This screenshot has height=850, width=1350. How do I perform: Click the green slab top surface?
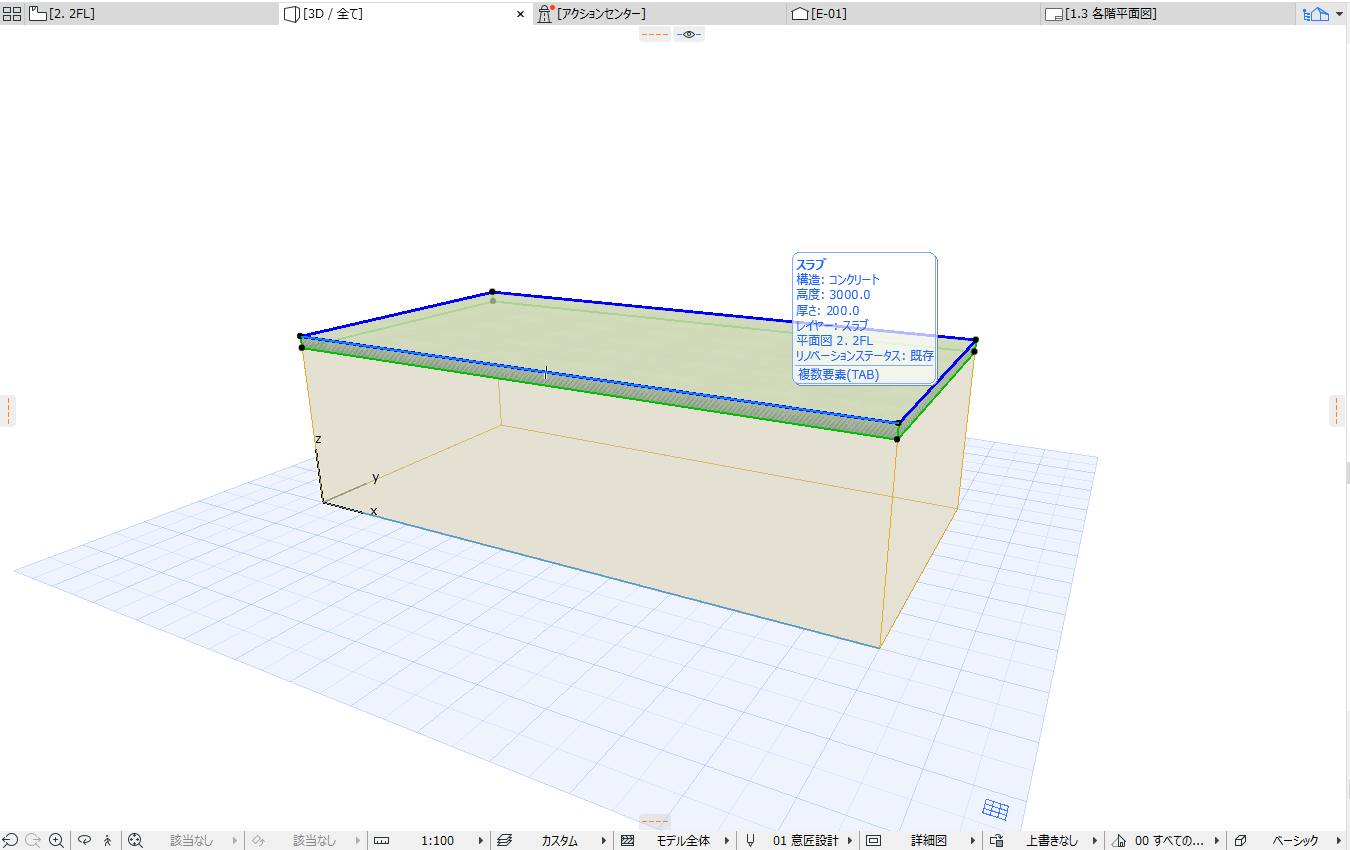point(640,350)
